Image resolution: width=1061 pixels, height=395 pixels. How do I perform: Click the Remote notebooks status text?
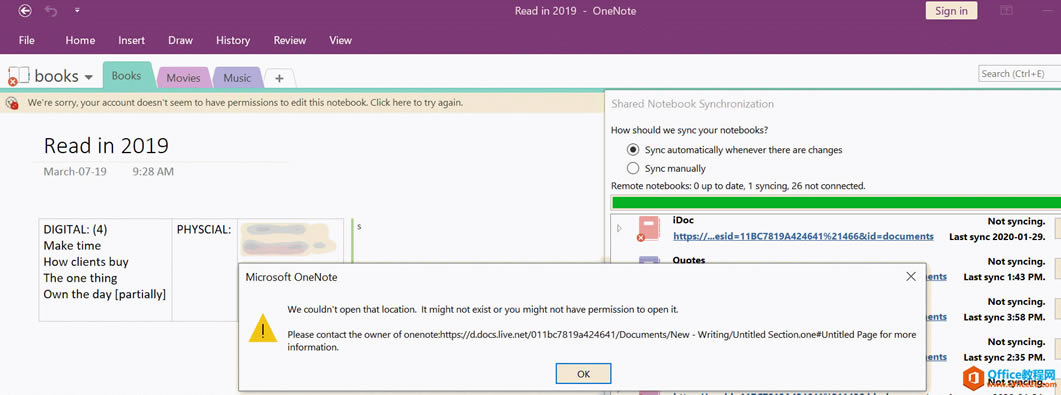738,185
